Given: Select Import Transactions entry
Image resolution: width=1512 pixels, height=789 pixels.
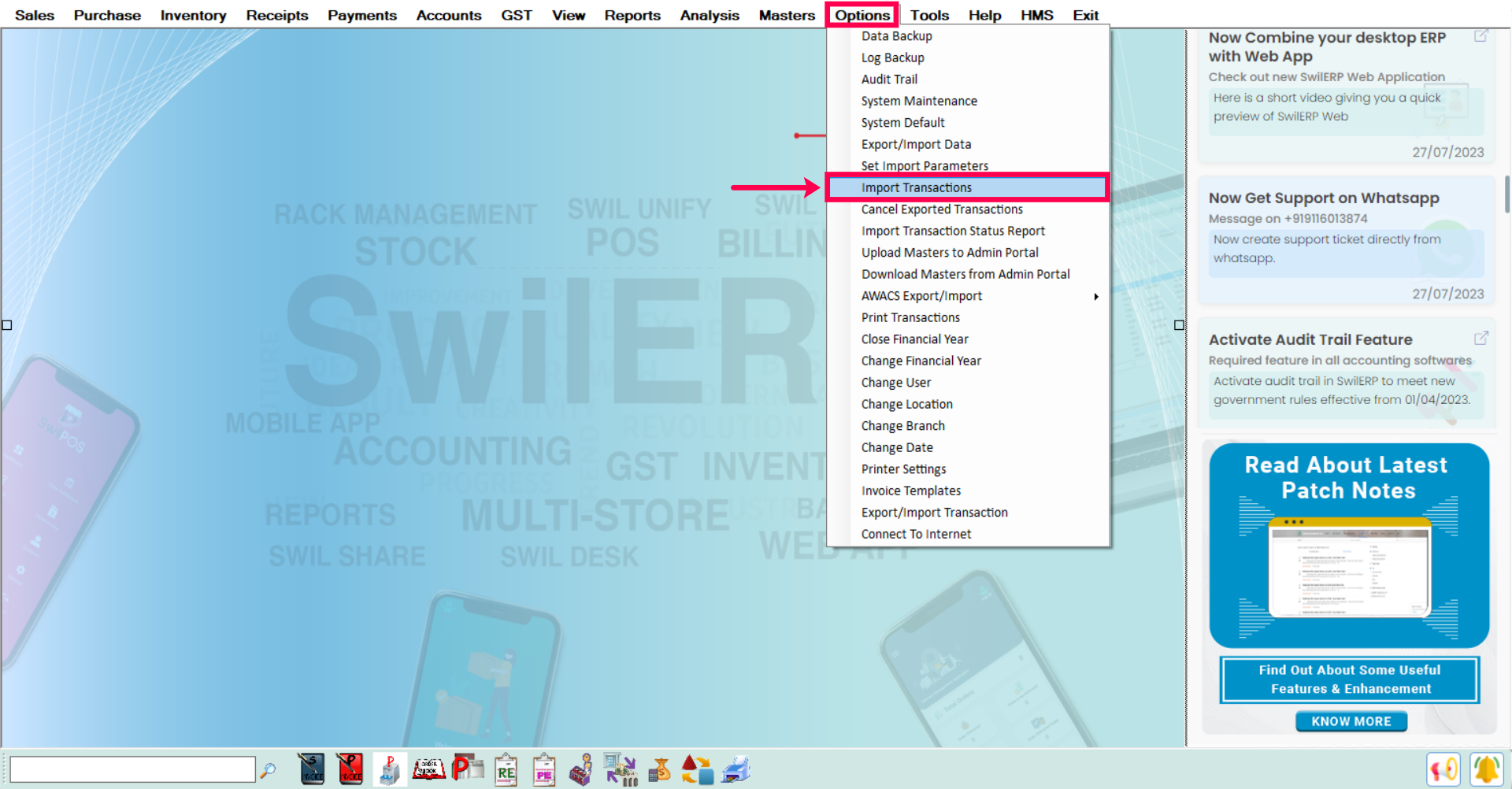Looking at the screenshot, I should pyautogui.click(x=968, y=187).
